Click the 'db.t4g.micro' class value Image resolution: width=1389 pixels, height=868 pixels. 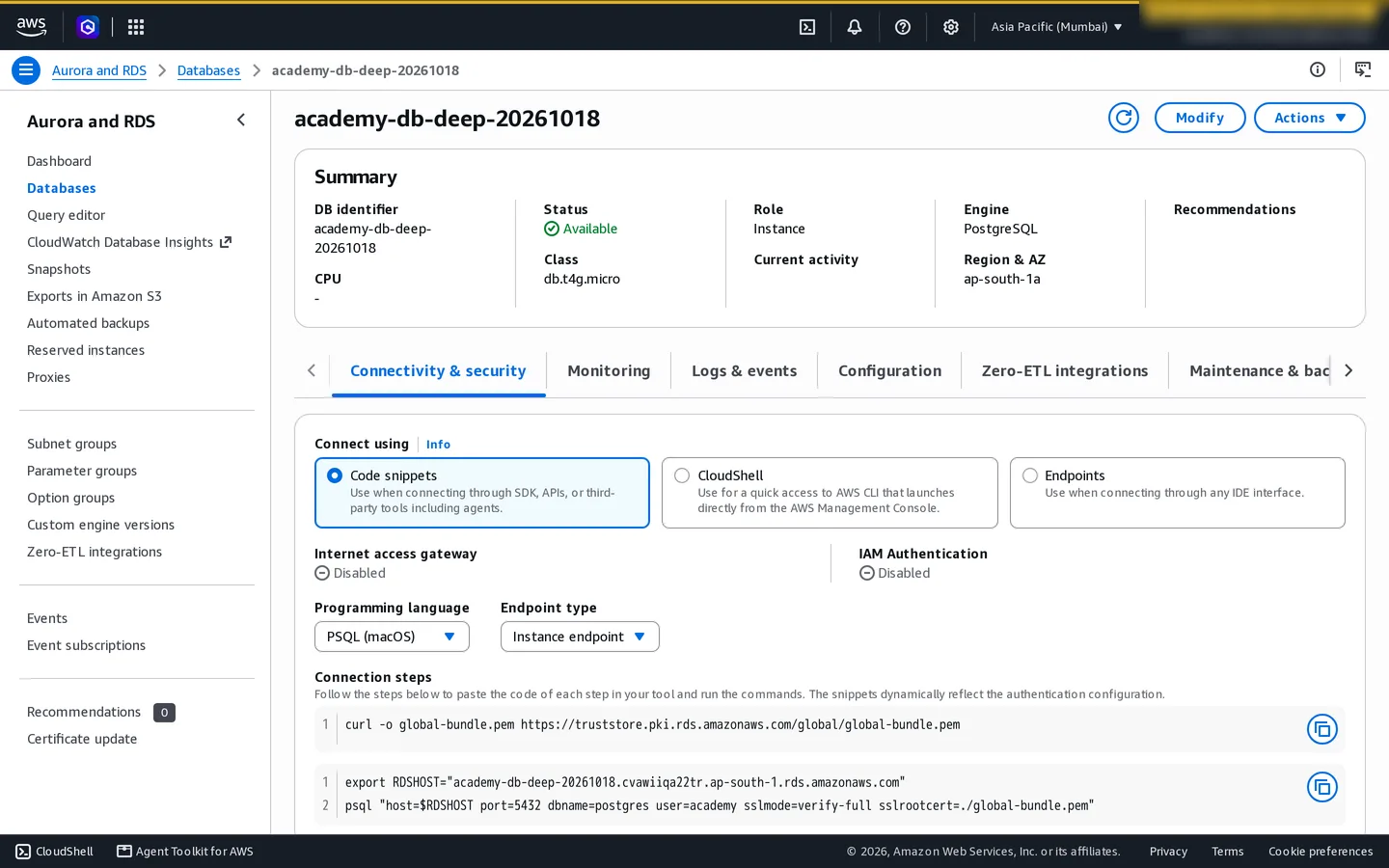[582, 279]
